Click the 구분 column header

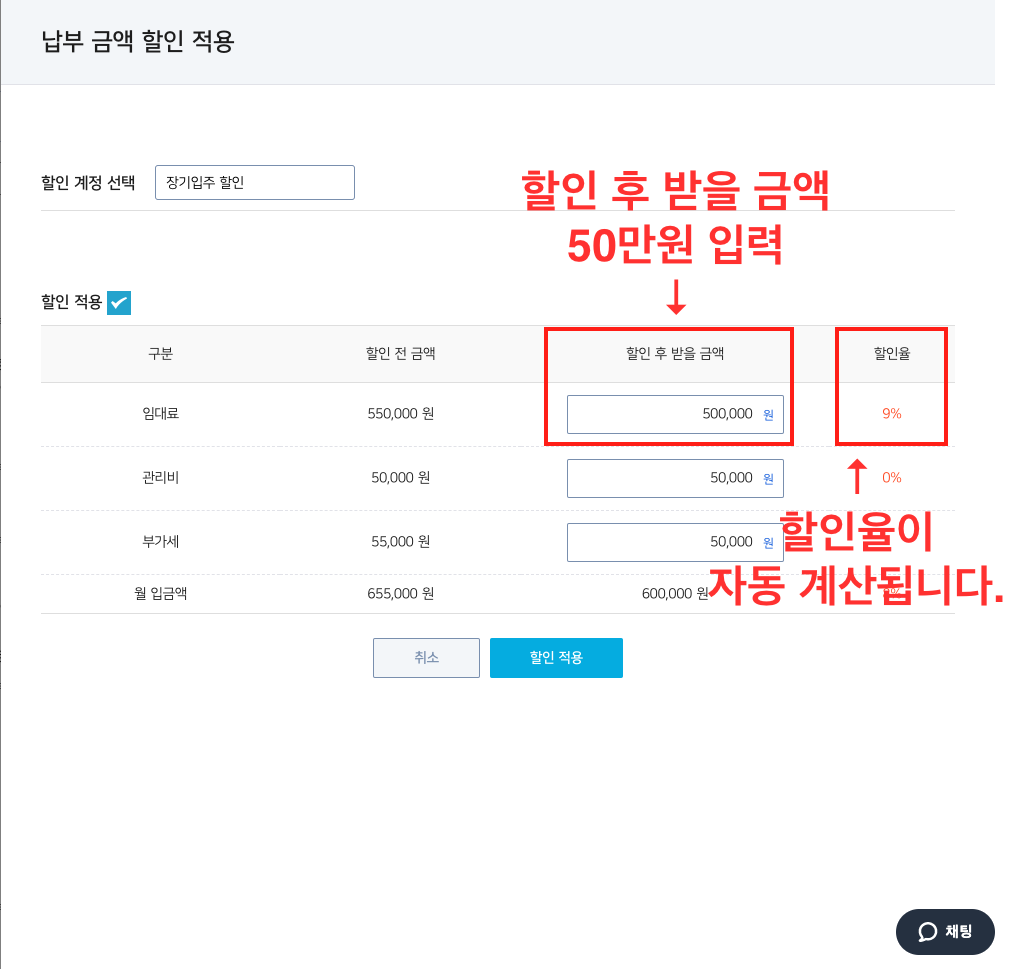(160, 353)
